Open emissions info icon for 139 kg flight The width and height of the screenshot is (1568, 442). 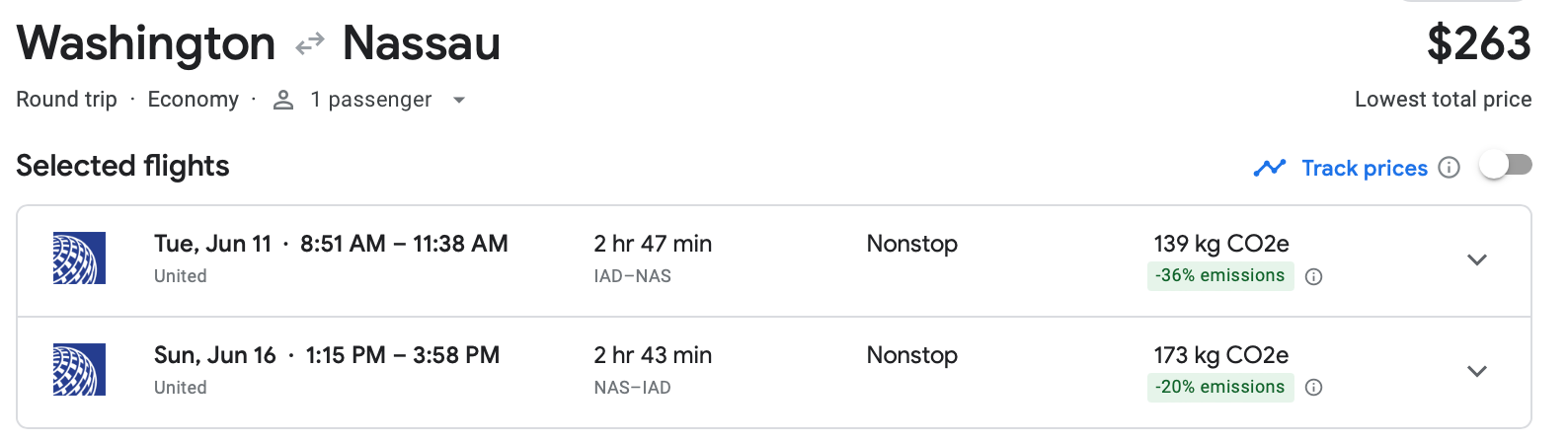pyautogui.click(x=1313, y=277)
